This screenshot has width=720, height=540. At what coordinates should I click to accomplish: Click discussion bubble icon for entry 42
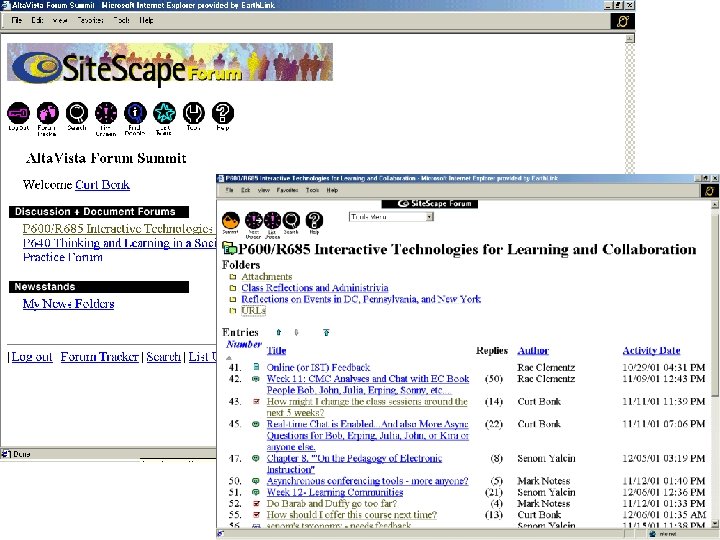[256, 379]
